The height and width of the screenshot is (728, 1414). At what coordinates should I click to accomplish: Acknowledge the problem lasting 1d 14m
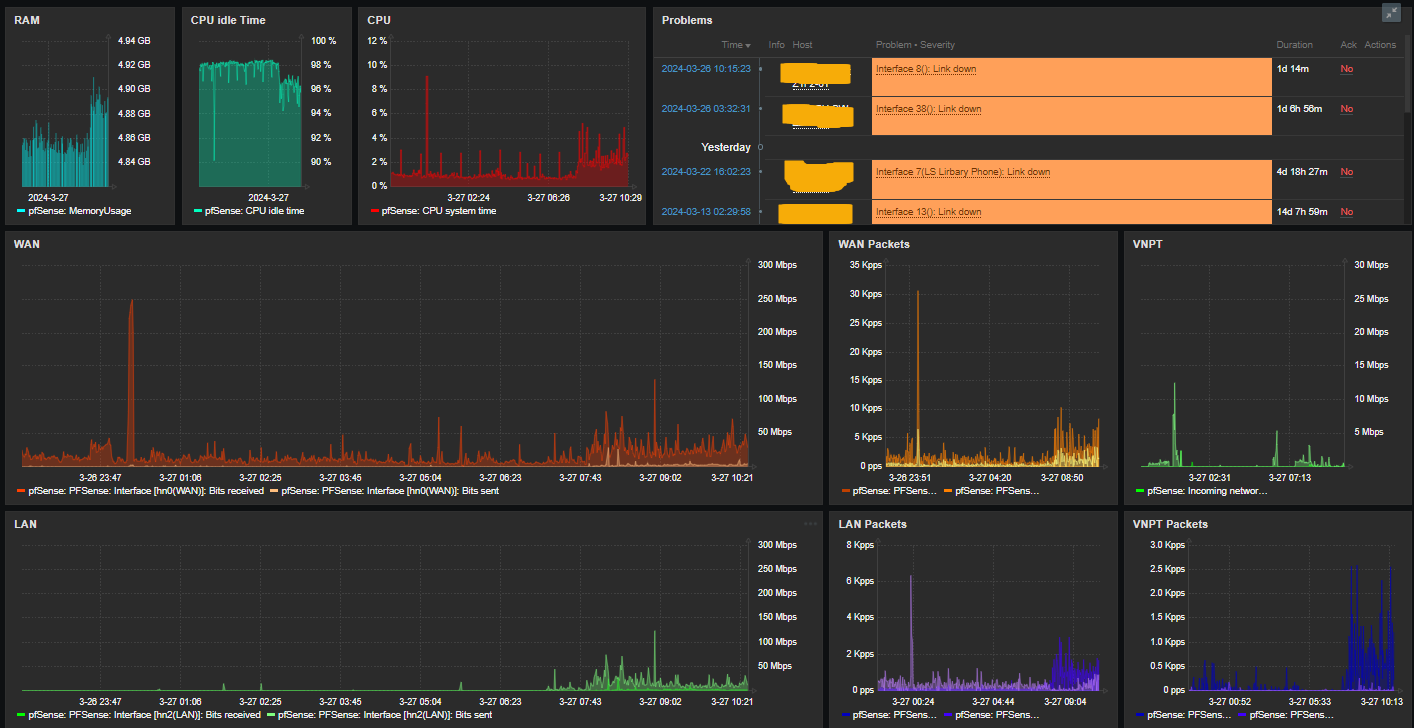point(1346,69)
